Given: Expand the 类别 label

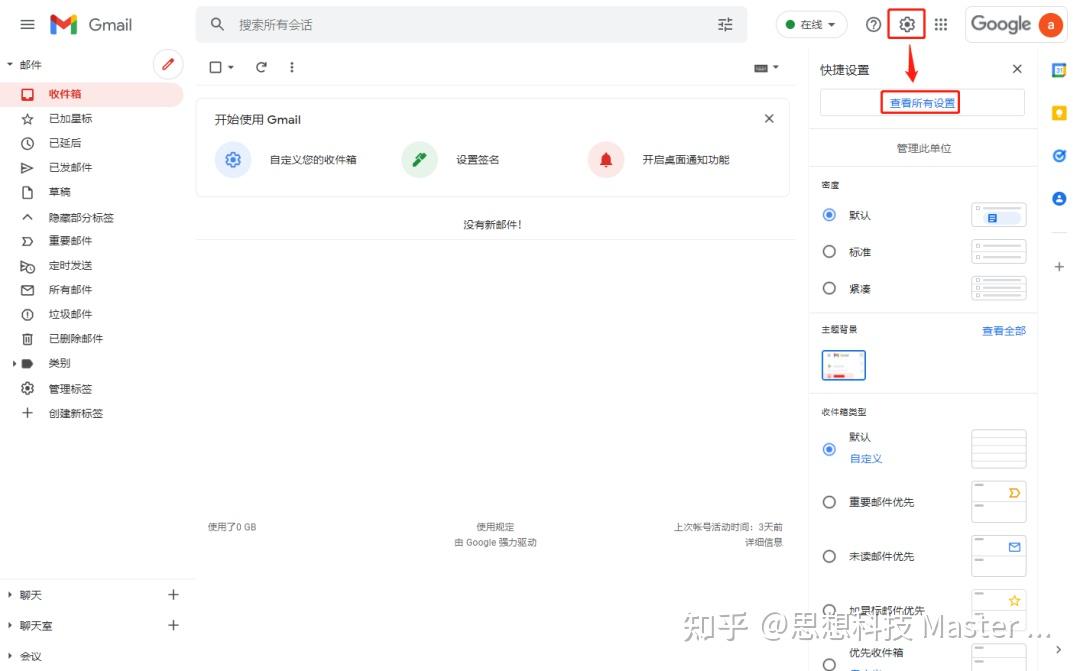Looking at the screenshot, I should point(14,363).
